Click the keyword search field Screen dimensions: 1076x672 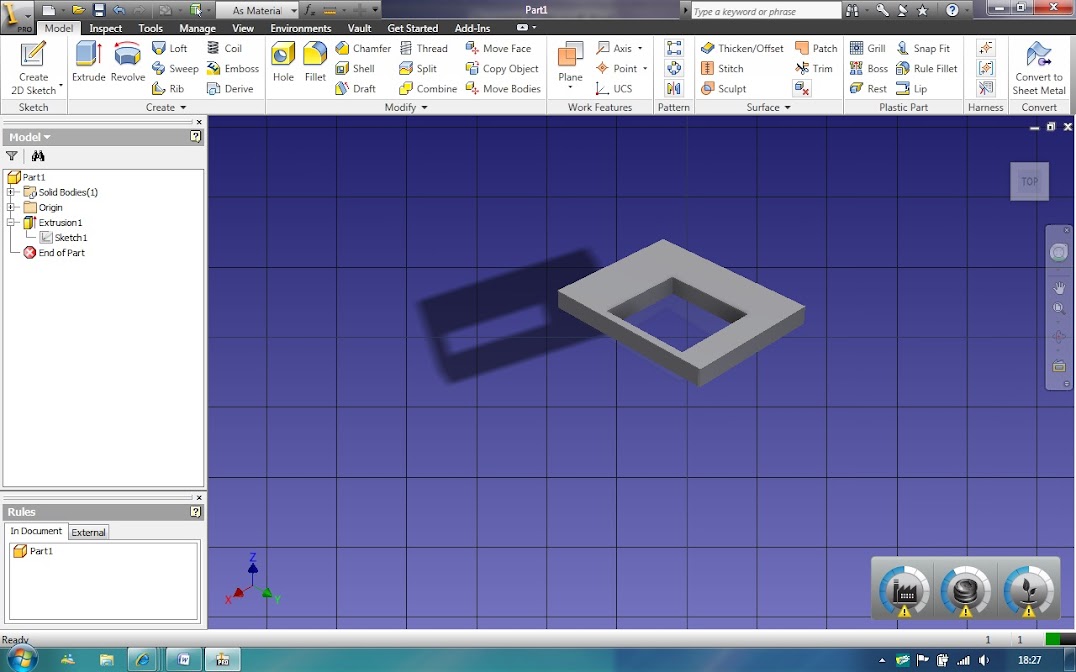pyautogui.click(x=764, y=11)
